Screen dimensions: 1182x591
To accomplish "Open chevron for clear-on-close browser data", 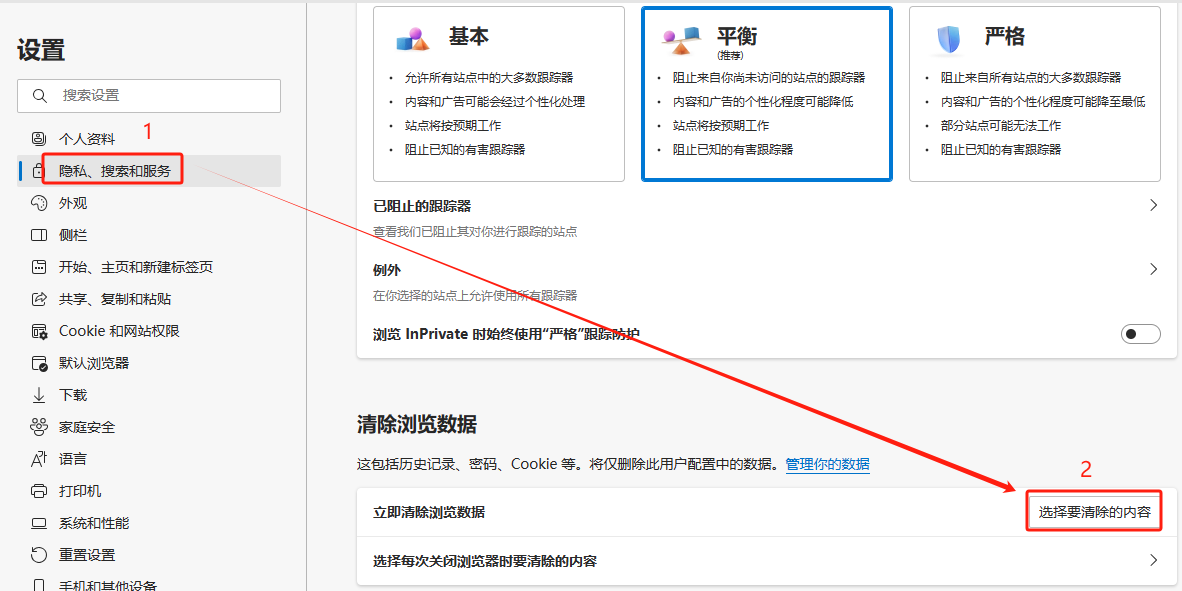I will (1153, 560).
